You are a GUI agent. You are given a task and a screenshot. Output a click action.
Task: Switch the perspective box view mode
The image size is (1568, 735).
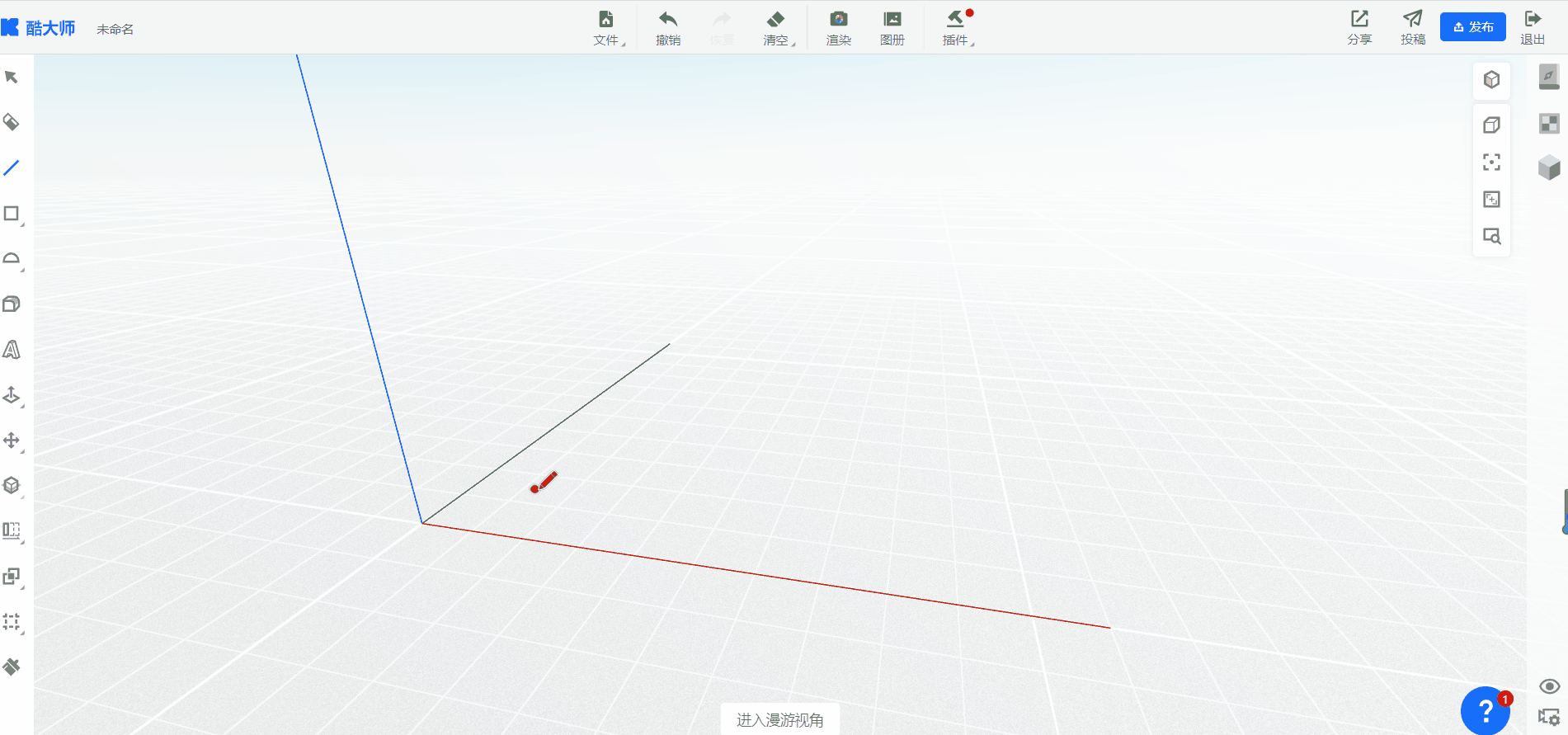tap(1491, 125)
